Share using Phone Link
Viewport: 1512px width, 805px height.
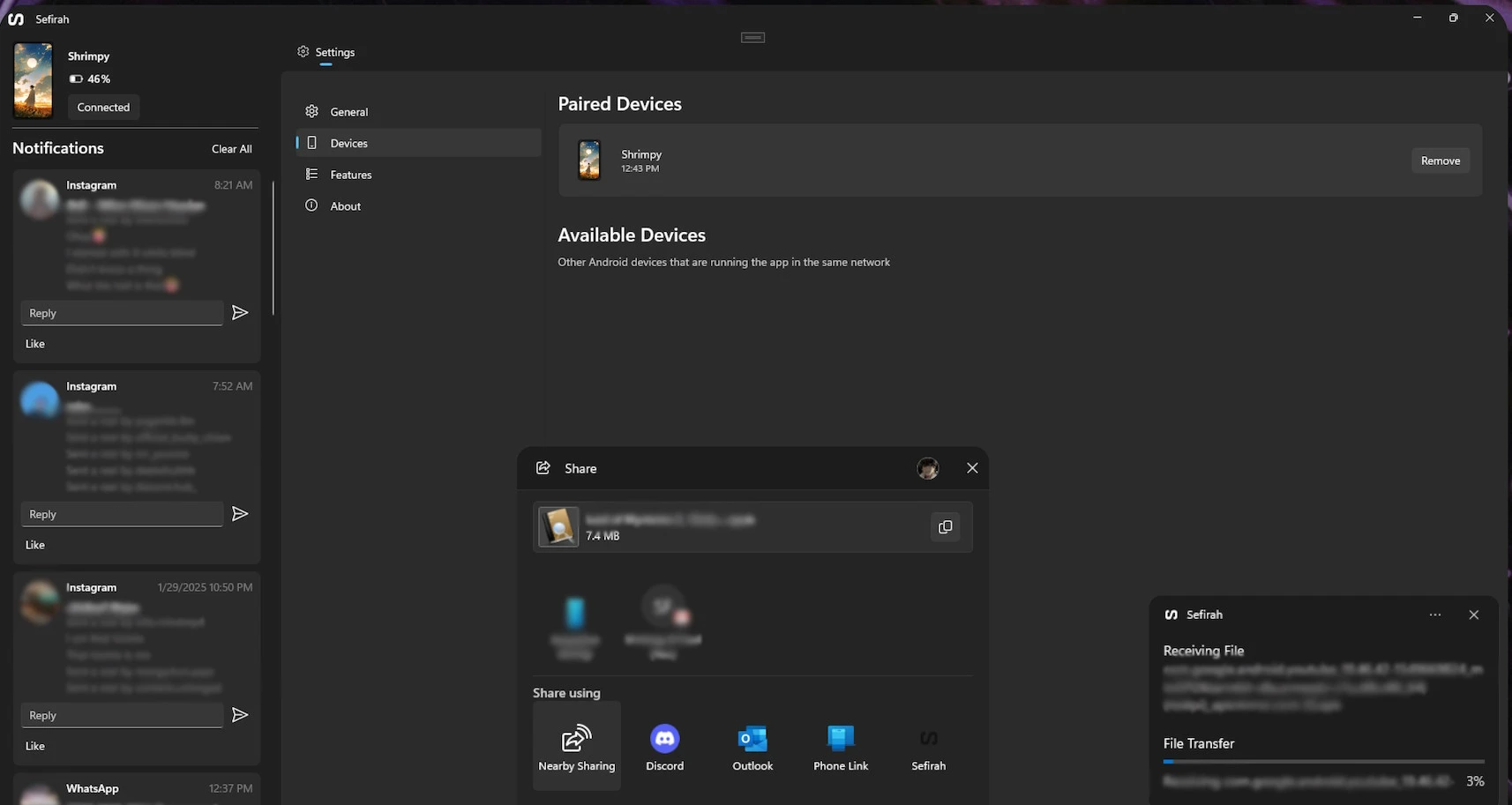pos(841,747)
